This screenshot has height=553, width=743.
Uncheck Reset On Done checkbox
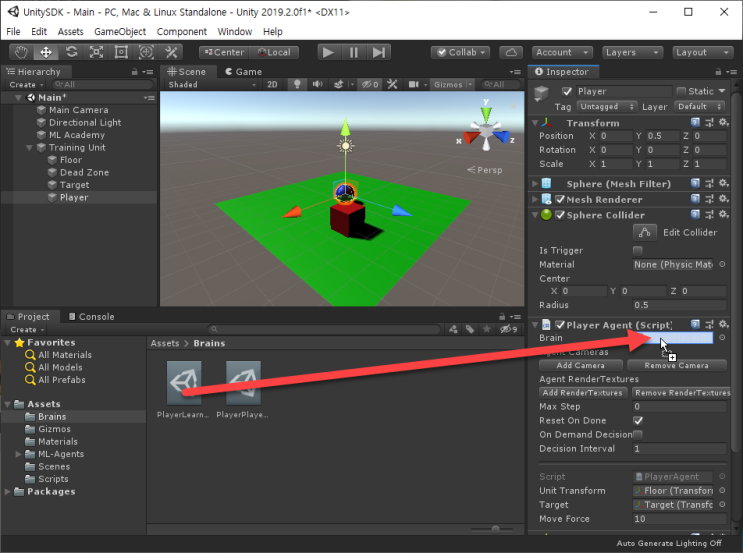tap(638, 421)
